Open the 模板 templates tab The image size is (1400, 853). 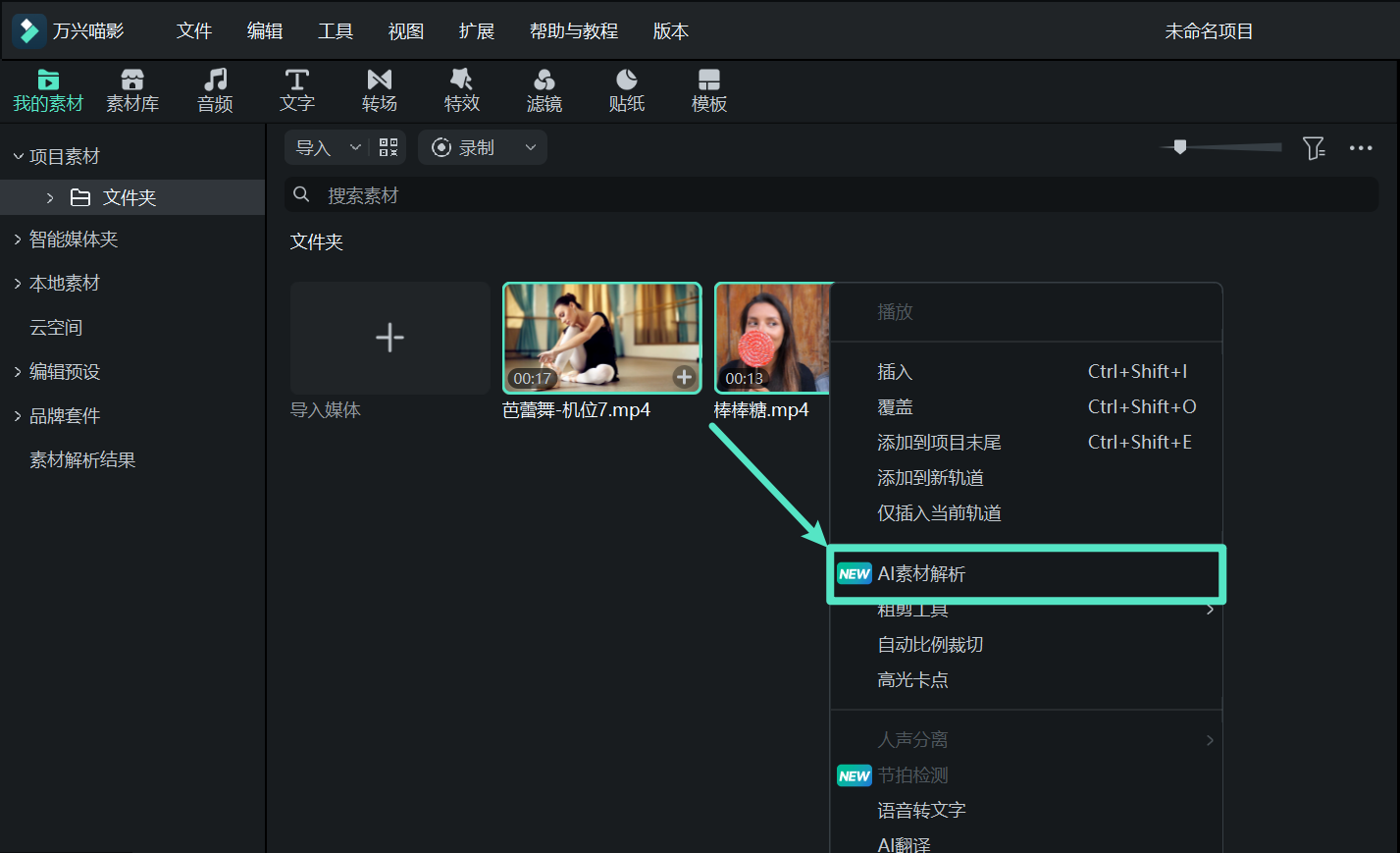click(709, 91)
